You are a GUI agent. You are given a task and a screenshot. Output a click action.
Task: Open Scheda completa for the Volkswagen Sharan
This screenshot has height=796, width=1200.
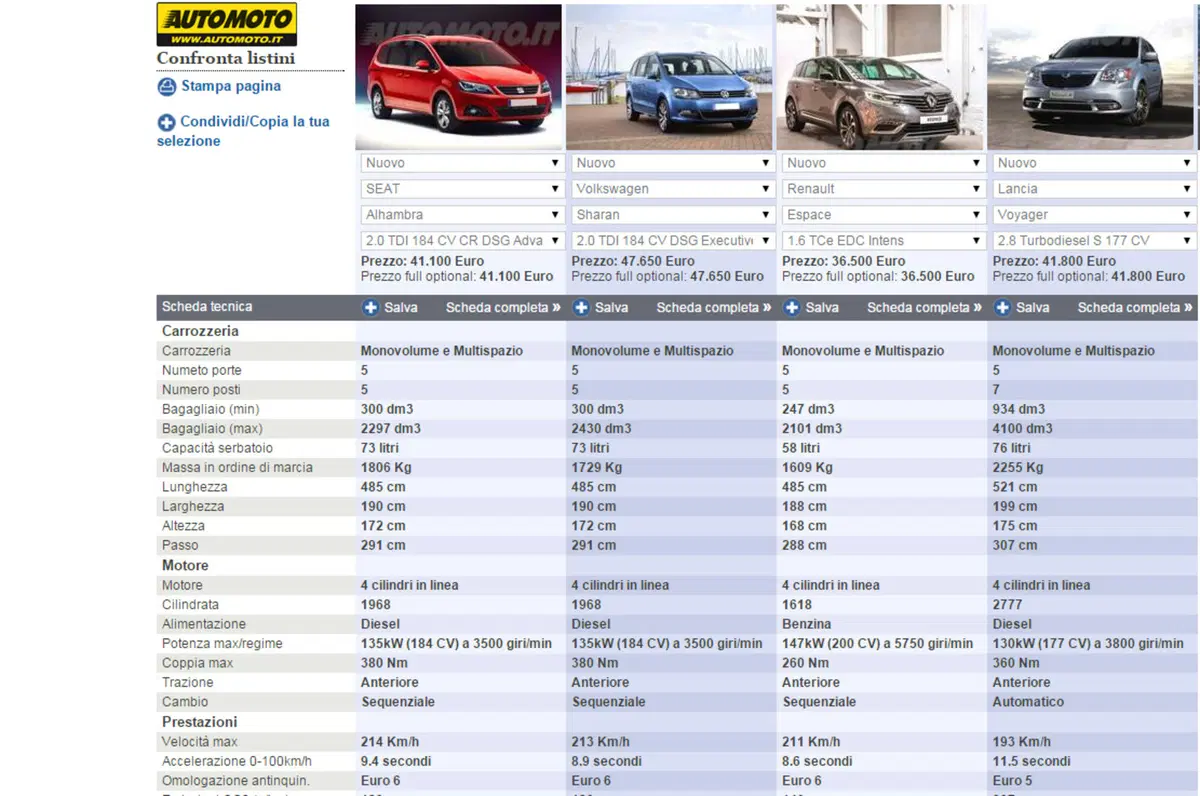[714, 308]
